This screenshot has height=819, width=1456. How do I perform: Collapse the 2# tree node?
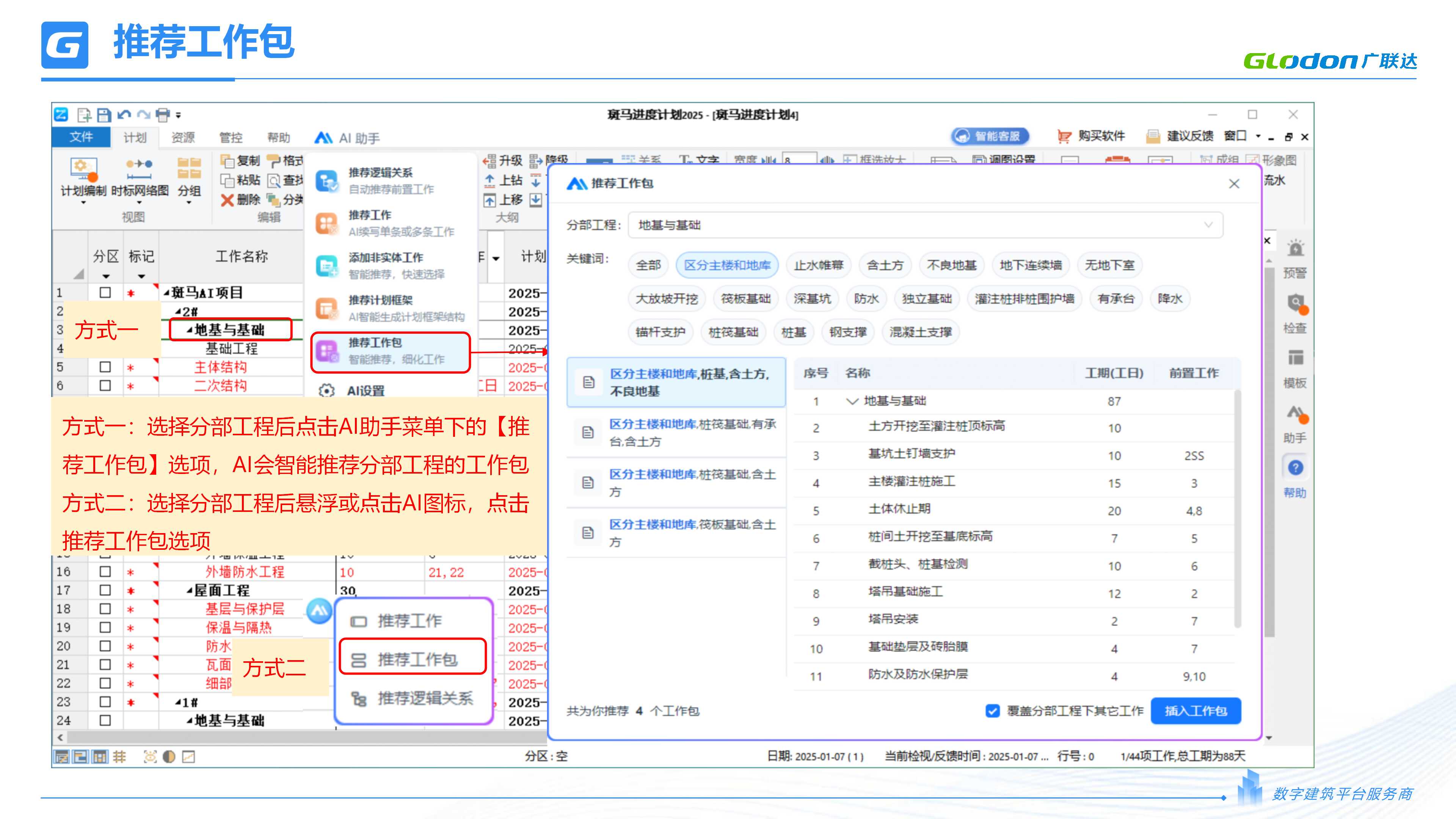[178, 311]
